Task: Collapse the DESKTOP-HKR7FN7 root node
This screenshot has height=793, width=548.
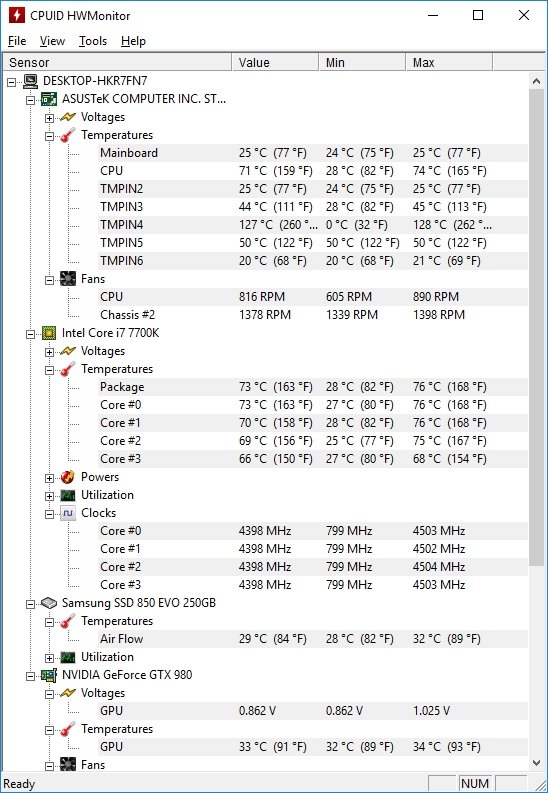Action: pos(12,82)
